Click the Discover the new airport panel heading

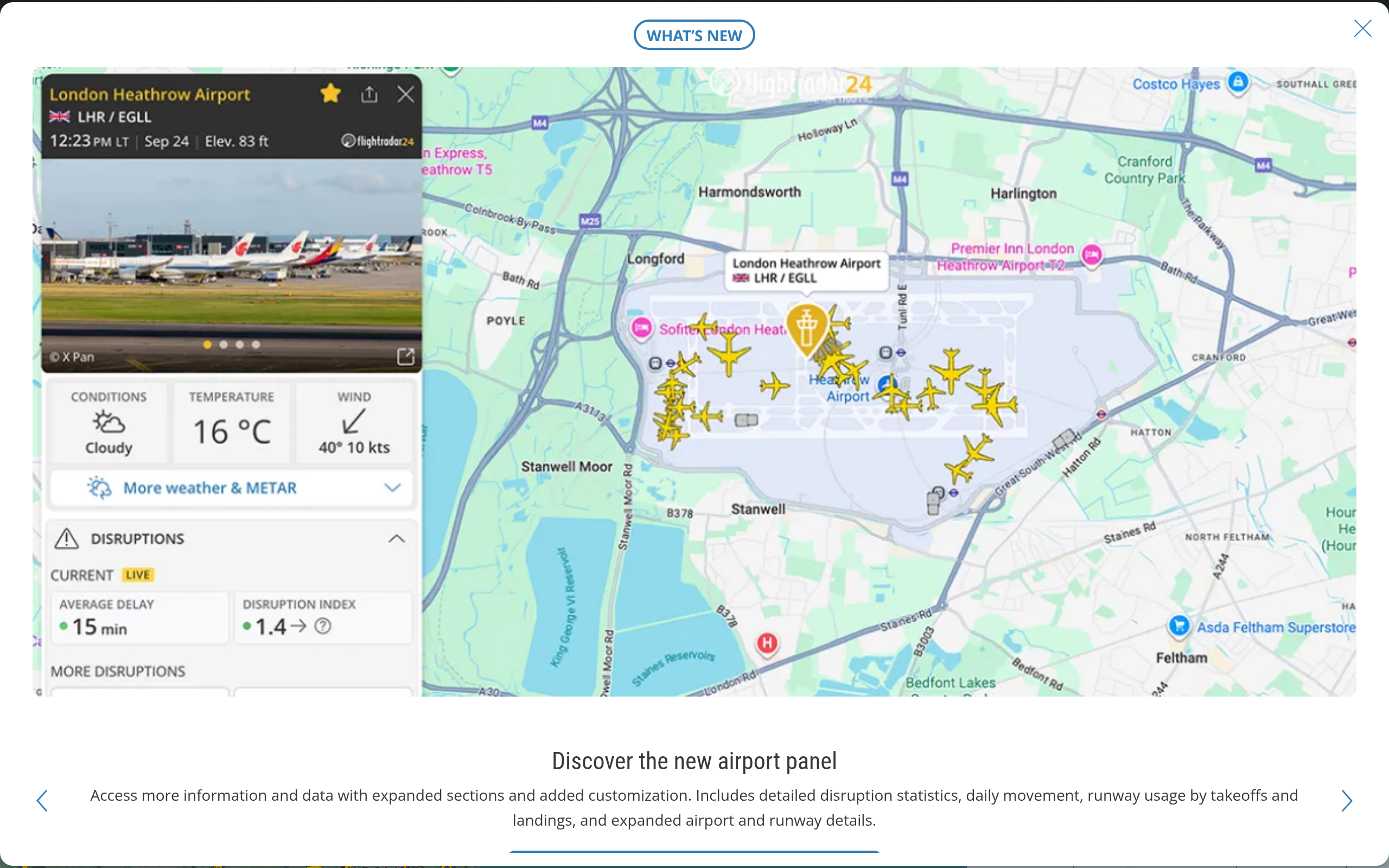click(x=694, y=761)
